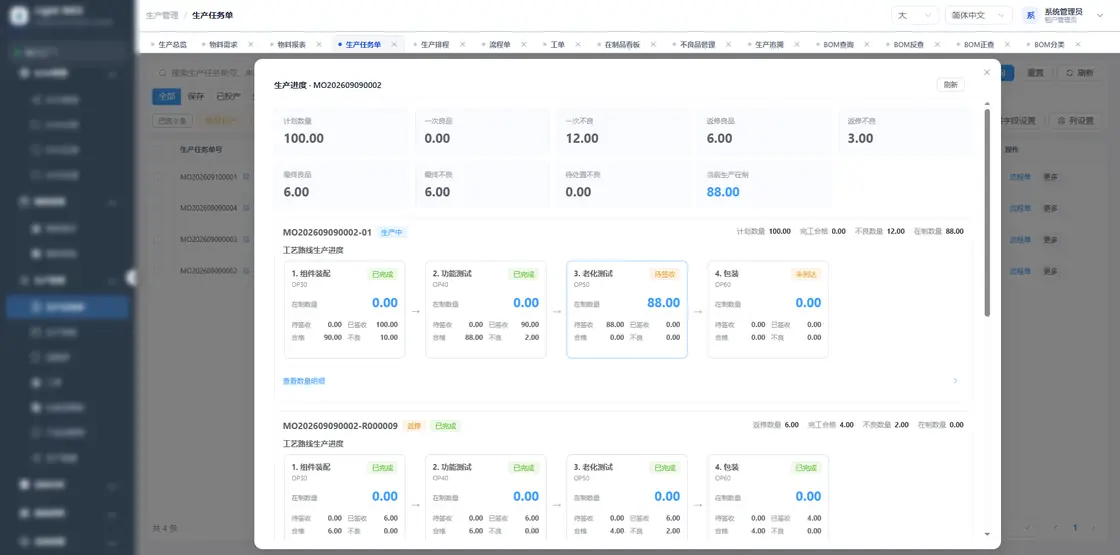Tick checkbox for row MO202609090002
The image size is (1120, 555).
[x=161, y=271]
